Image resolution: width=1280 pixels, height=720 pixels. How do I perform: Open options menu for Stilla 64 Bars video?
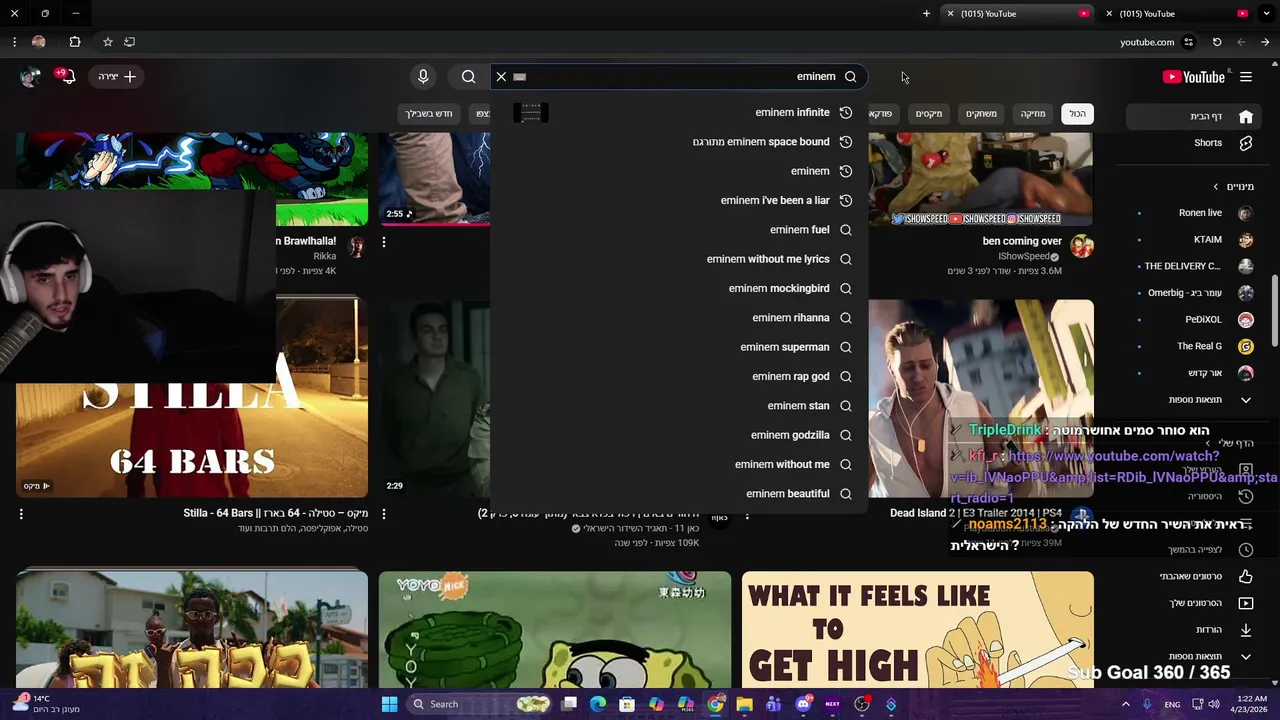click(21, 514)
